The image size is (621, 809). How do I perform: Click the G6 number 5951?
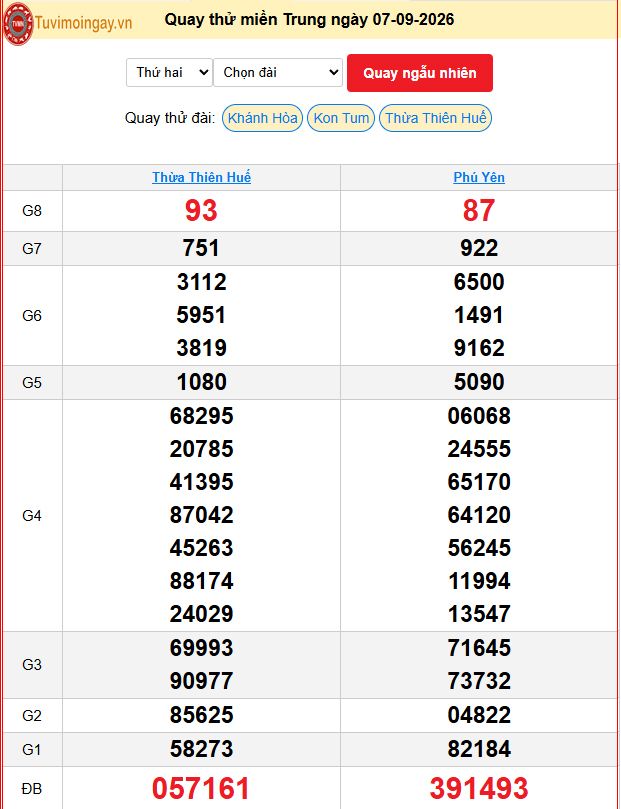coord(201,315)
